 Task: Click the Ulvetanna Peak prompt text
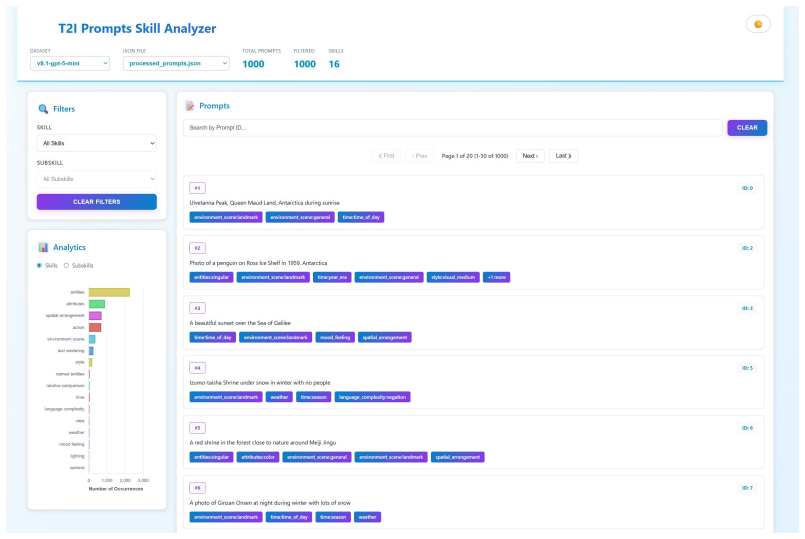264,203
